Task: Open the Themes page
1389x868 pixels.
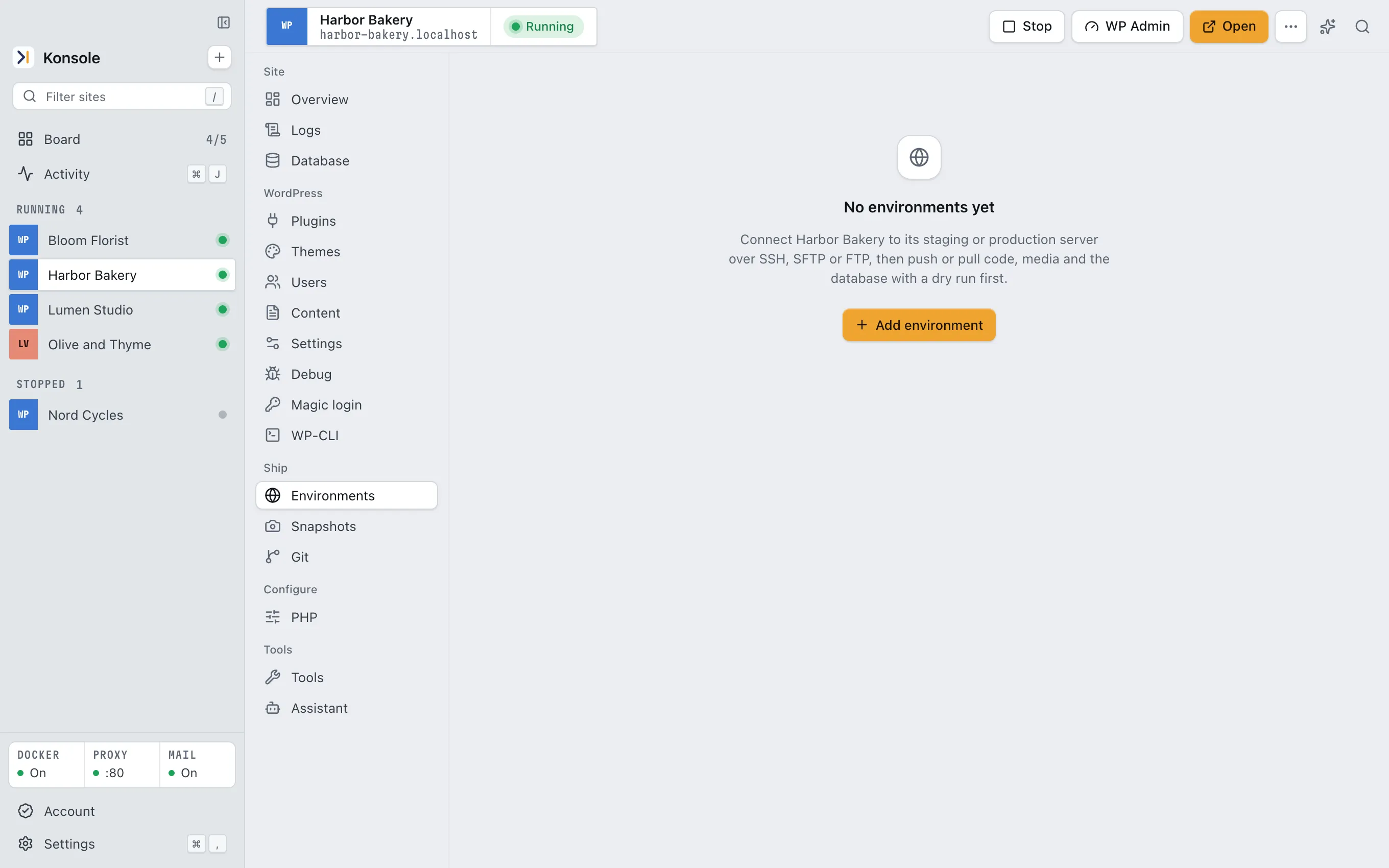Action: pos(347,251)
